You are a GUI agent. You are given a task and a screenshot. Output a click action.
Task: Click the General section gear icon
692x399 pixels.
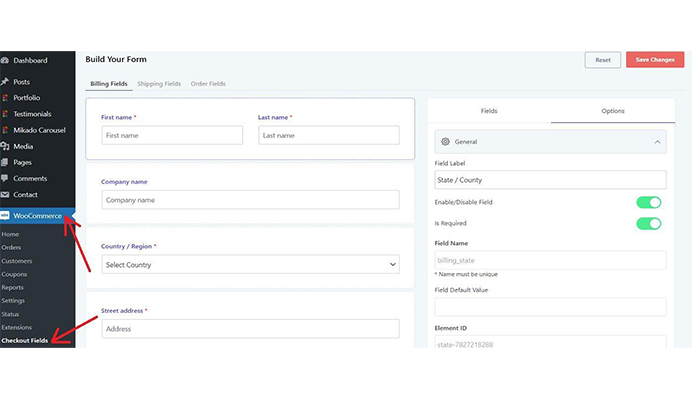click(445, 142)
